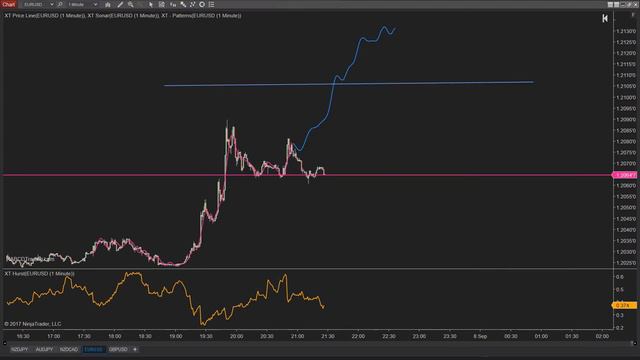Select the drawing tools pencil icon
640x360 pixels.
120,4
